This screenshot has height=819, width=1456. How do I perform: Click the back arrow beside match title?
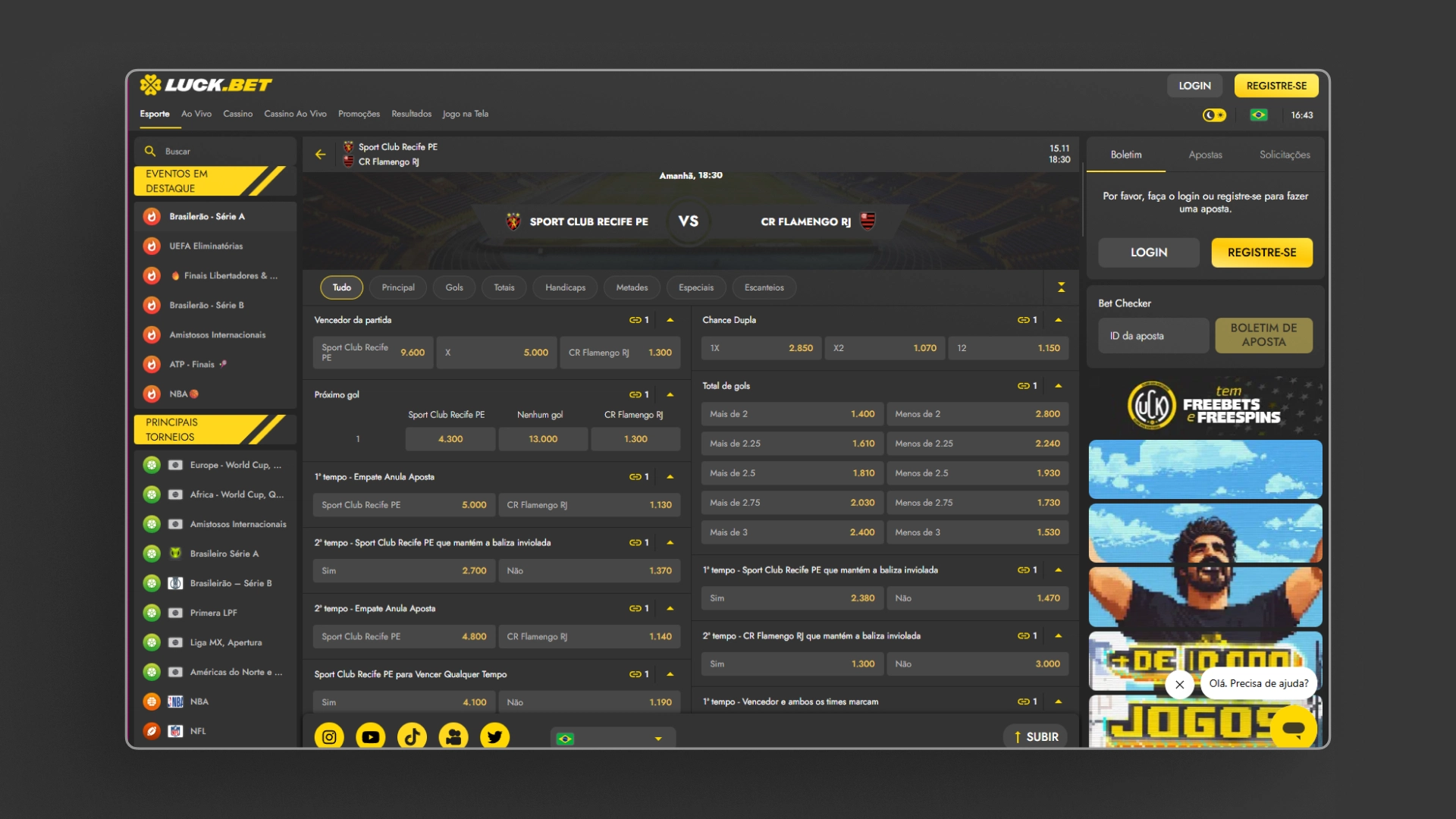321,155
